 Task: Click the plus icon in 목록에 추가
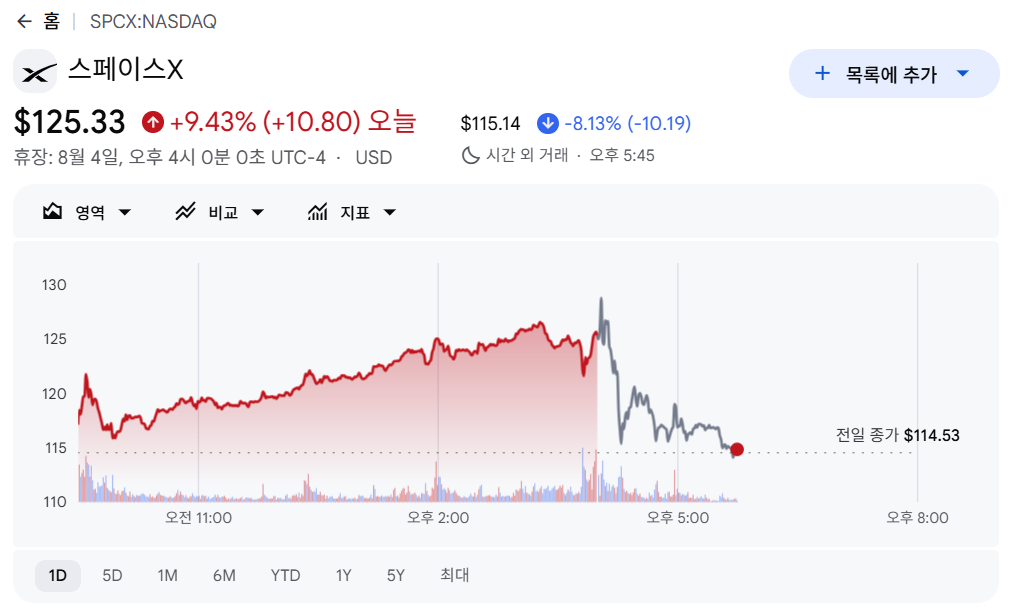coord(822,73)
